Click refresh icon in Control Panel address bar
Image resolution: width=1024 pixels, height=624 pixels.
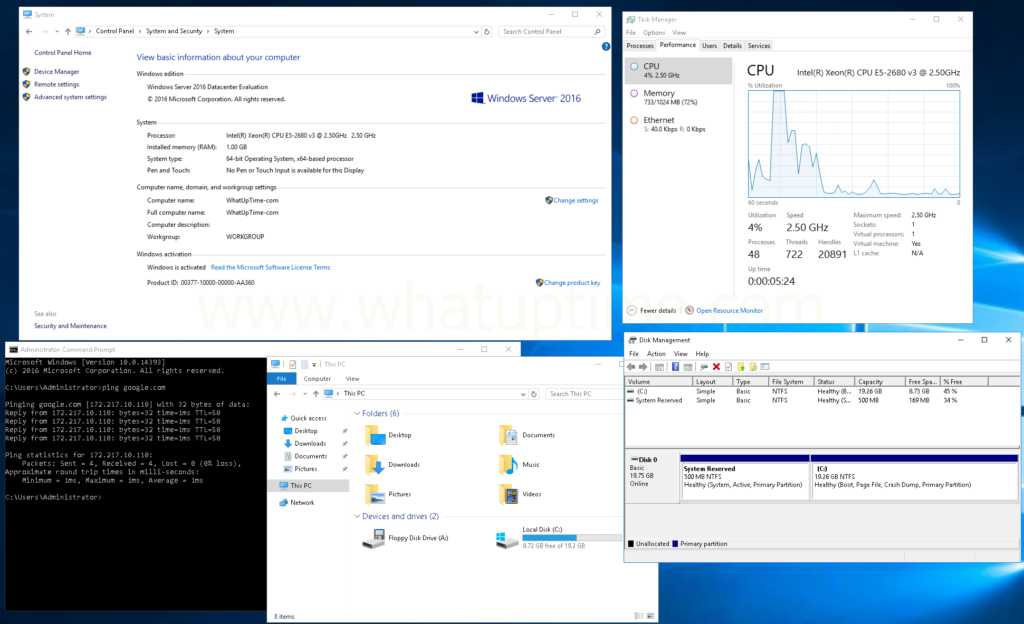[487, 31]
